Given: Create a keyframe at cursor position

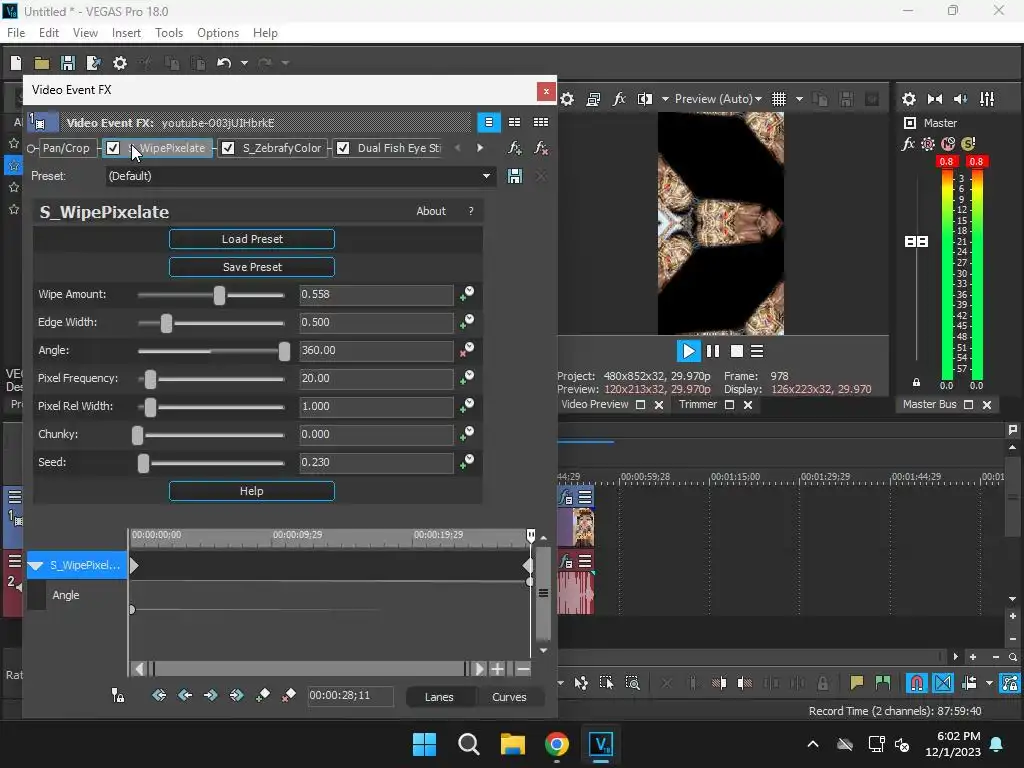Looking at the screenshot, I should (x=263, y=696).
